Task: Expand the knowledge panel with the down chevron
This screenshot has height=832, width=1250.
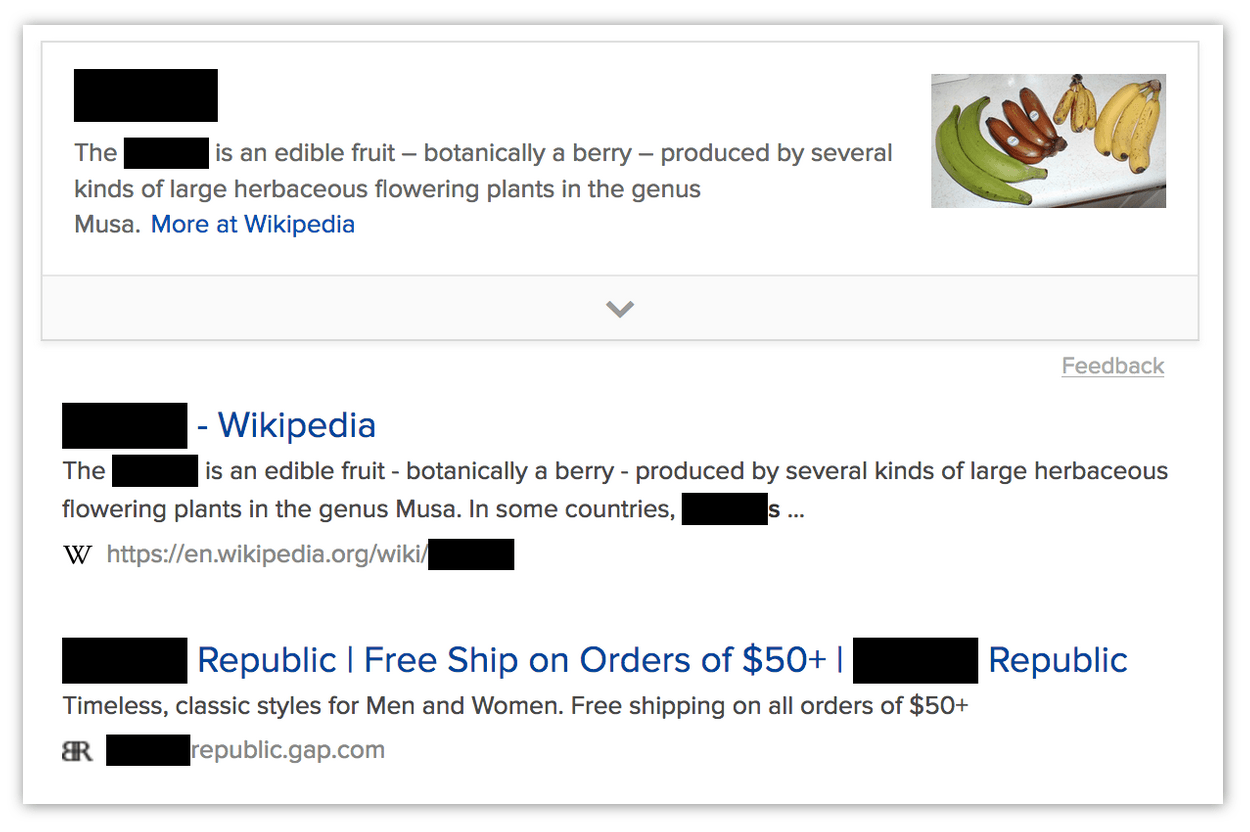Action: 619,309
